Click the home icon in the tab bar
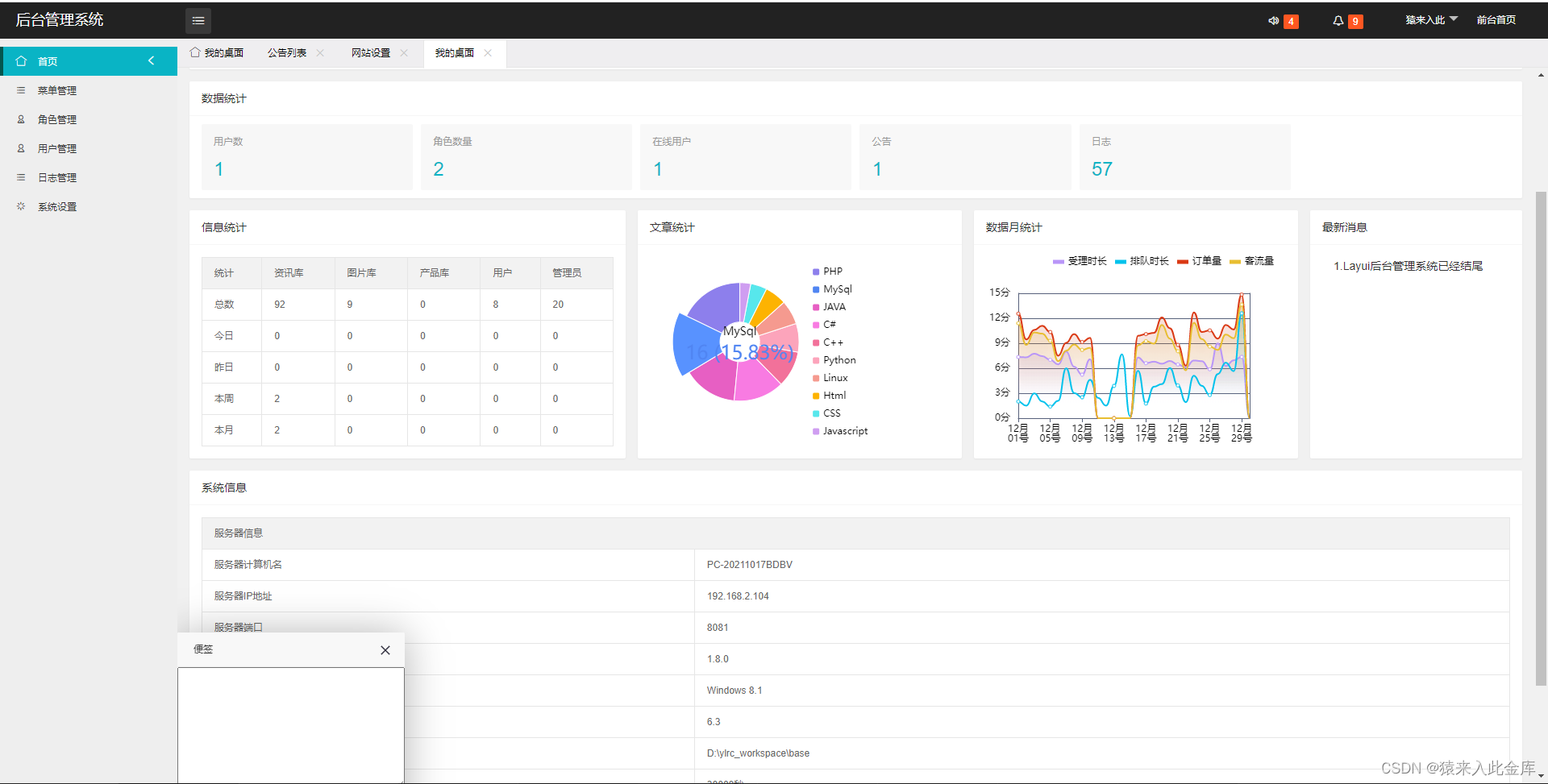Screen dimensions: 1548x784 194,52
